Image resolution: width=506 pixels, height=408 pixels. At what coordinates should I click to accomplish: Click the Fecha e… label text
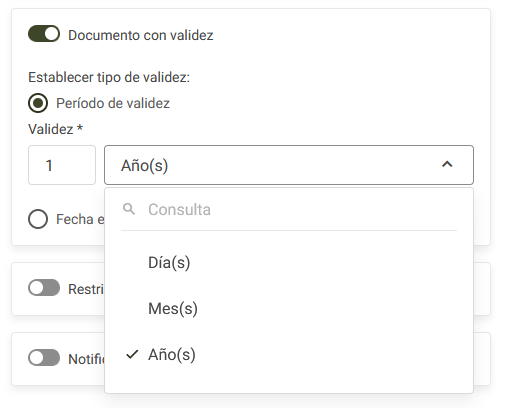tap(80, 219)
